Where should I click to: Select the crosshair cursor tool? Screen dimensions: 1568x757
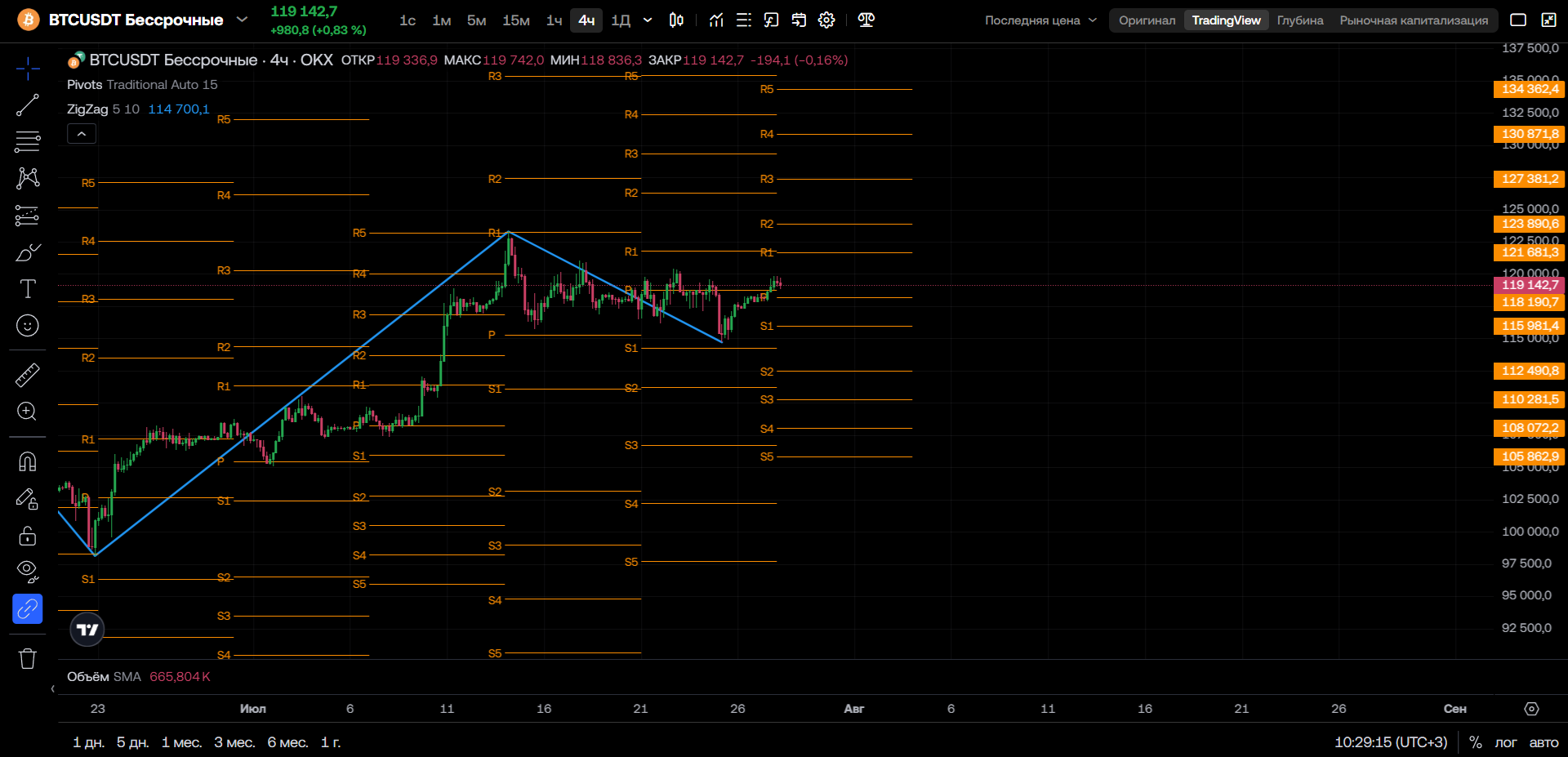tap(28, 69)
